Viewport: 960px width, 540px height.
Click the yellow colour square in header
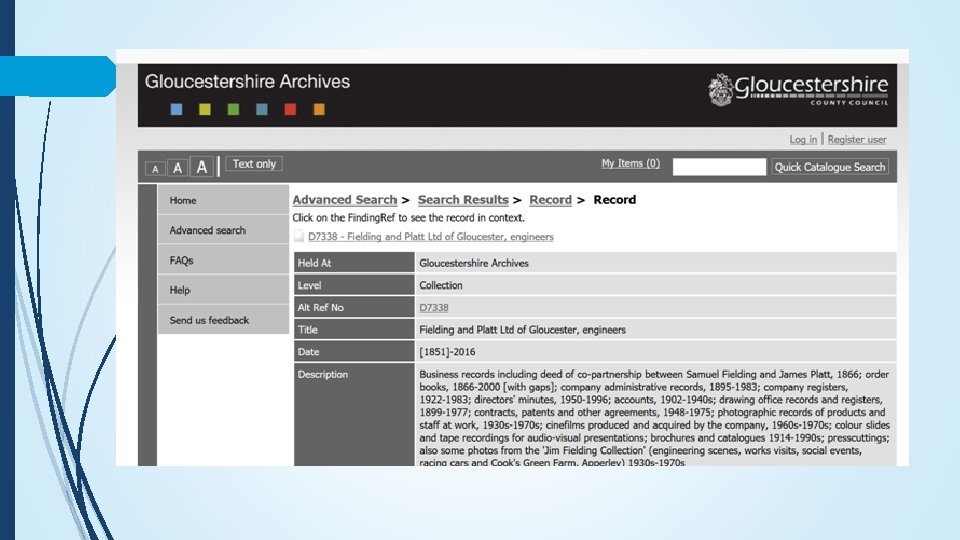pyautogui.click(x=205, y=110)
